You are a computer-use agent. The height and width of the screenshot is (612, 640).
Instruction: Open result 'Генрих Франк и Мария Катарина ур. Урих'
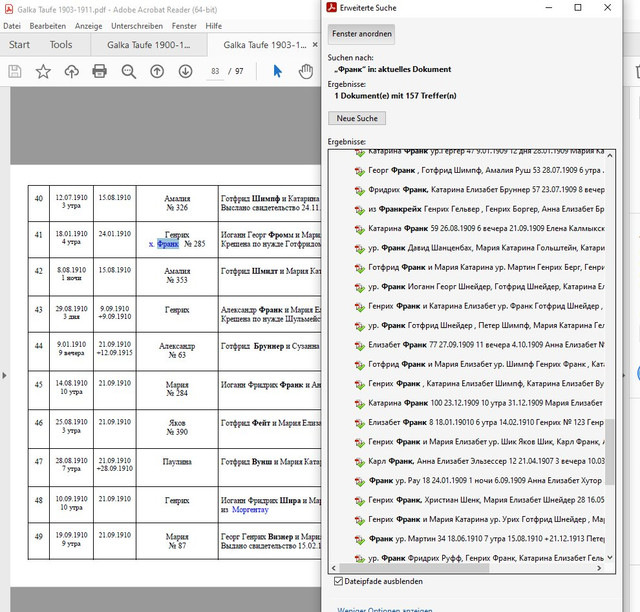tap(486, 519)
